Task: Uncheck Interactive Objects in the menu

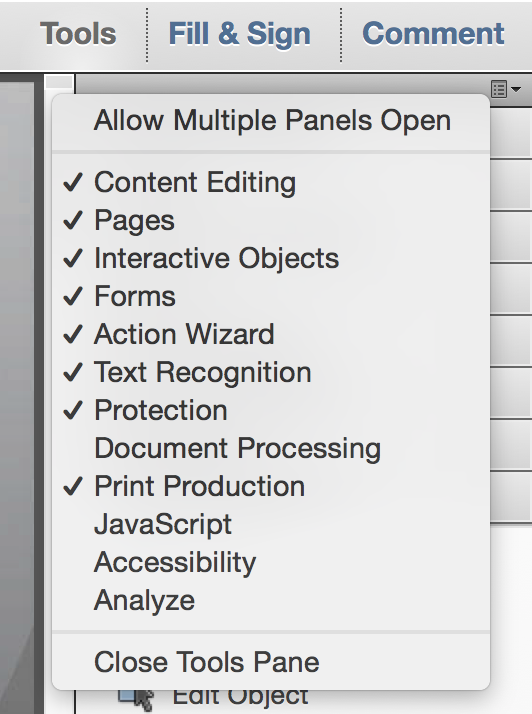Action: tap(271, 259)
